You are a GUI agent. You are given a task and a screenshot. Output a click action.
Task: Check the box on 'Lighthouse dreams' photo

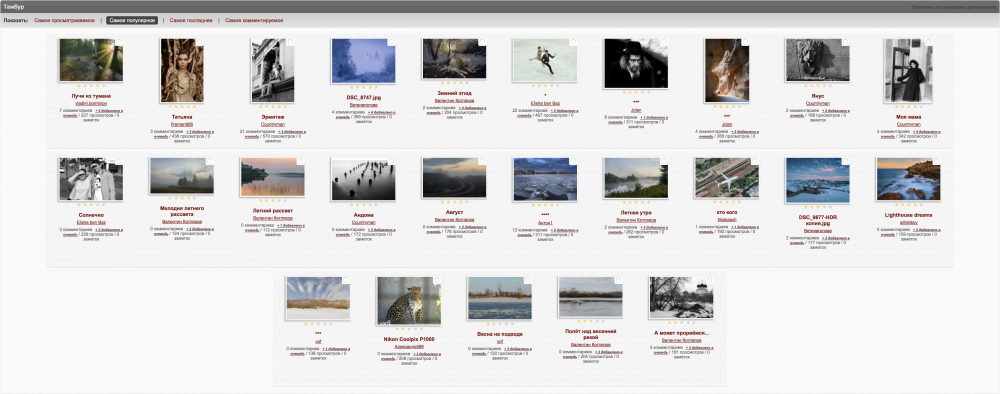[936, 161]
